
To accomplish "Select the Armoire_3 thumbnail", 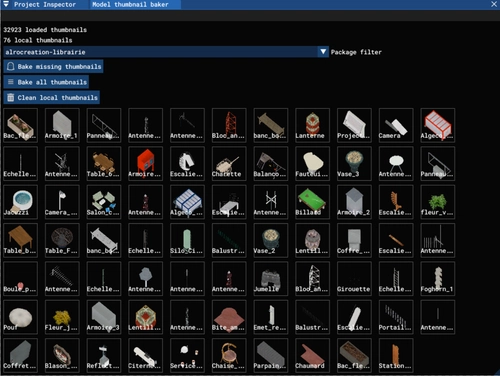I will pos(104,317).
